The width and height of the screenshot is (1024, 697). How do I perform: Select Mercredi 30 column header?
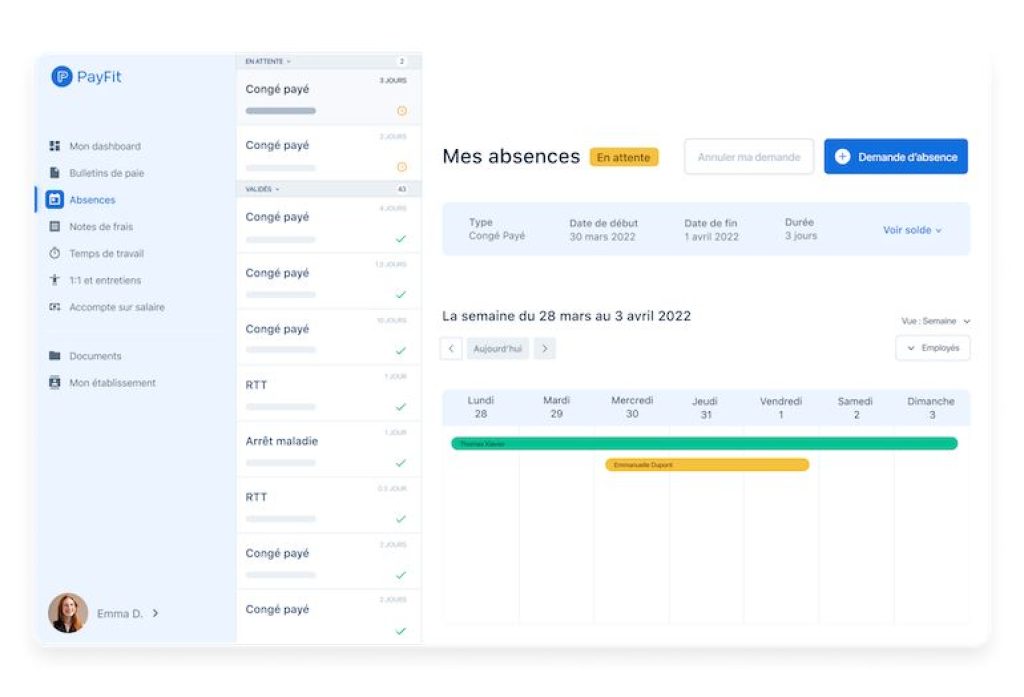click(x=632, y=407)
